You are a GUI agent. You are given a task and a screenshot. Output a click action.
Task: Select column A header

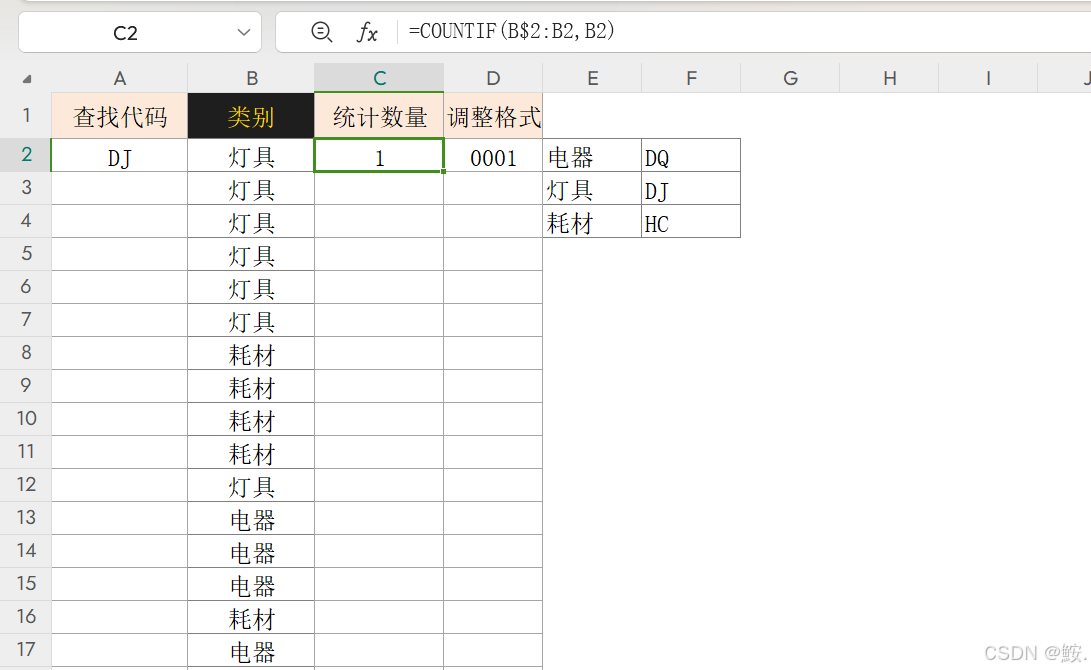tap(120, 79)
